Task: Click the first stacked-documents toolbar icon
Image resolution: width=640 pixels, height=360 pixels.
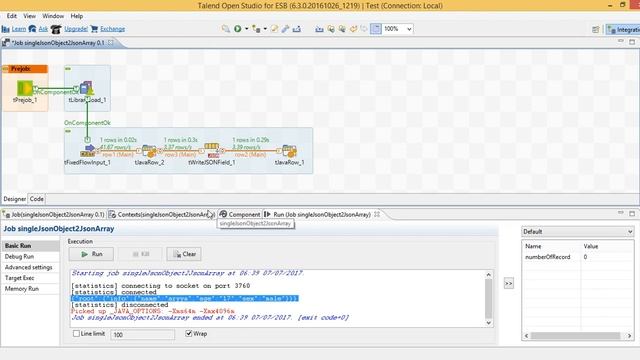Action: coord(331,29)
